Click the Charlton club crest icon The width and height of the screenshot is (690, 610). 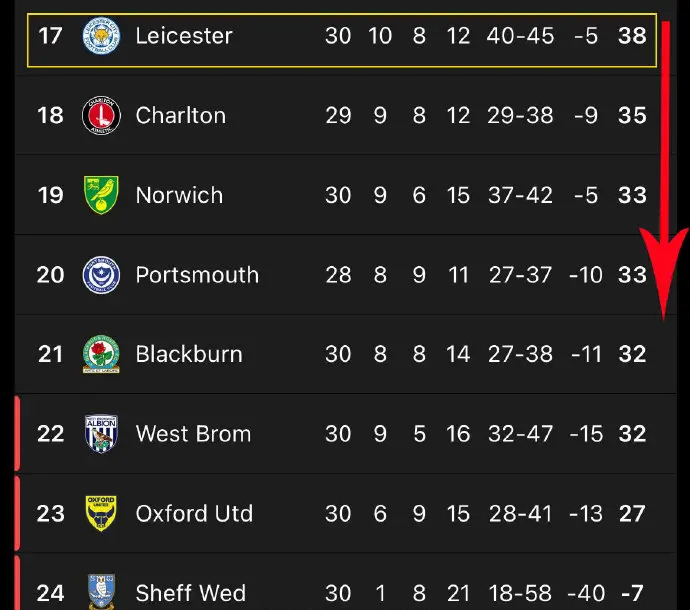pos(101,116)
